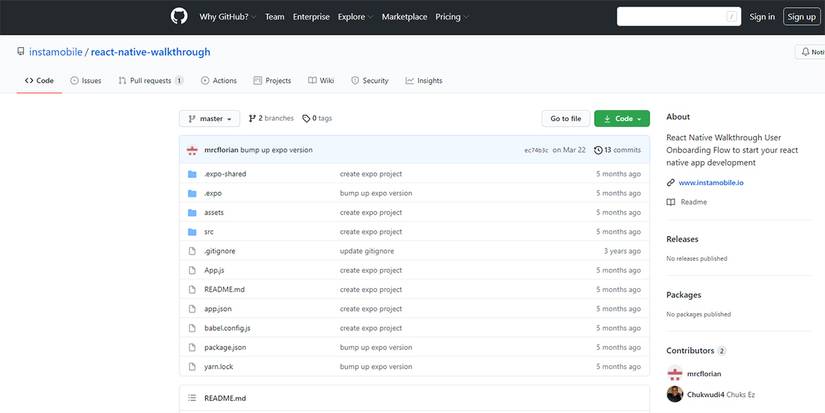Open the Security tab
The image size is (825, 413).
pyautogui.click(x=370, y=80)
